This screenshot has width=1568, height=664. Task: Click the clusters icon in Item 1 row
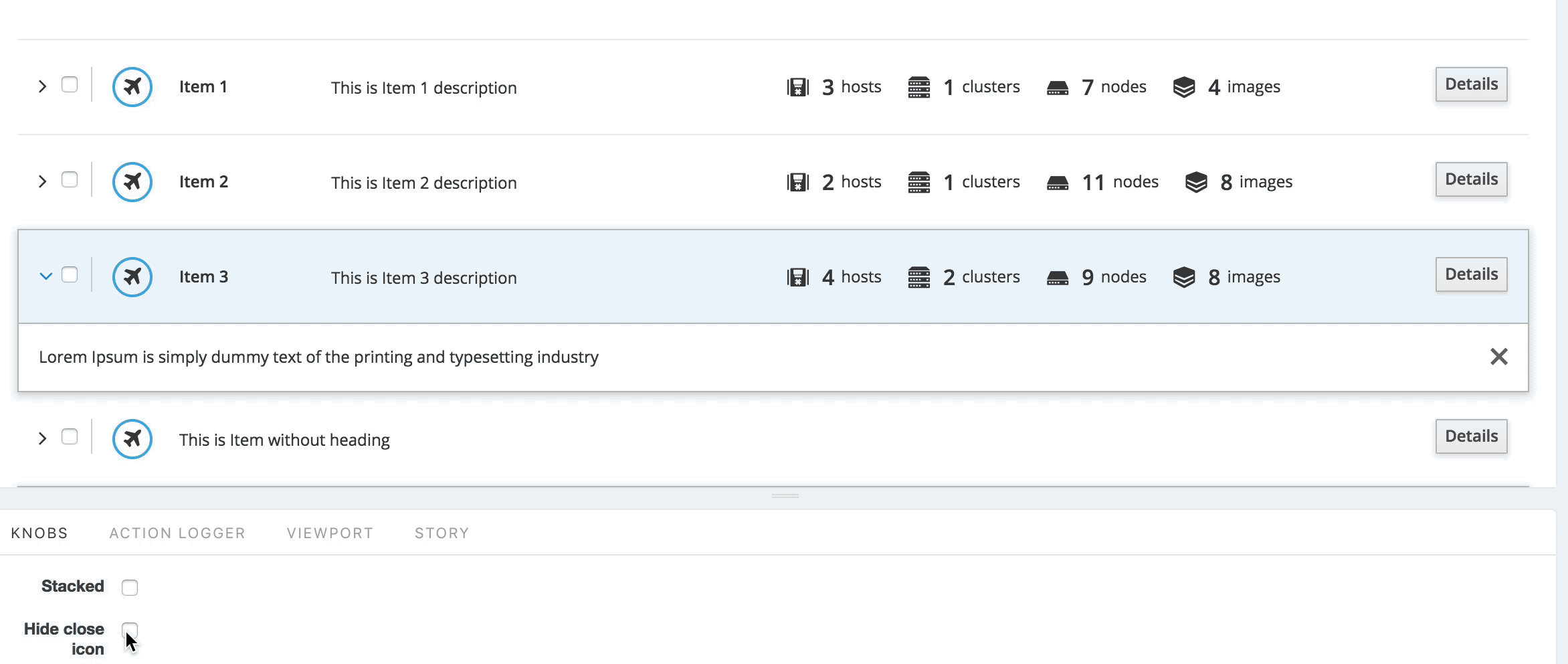click(x=919, y=87)
